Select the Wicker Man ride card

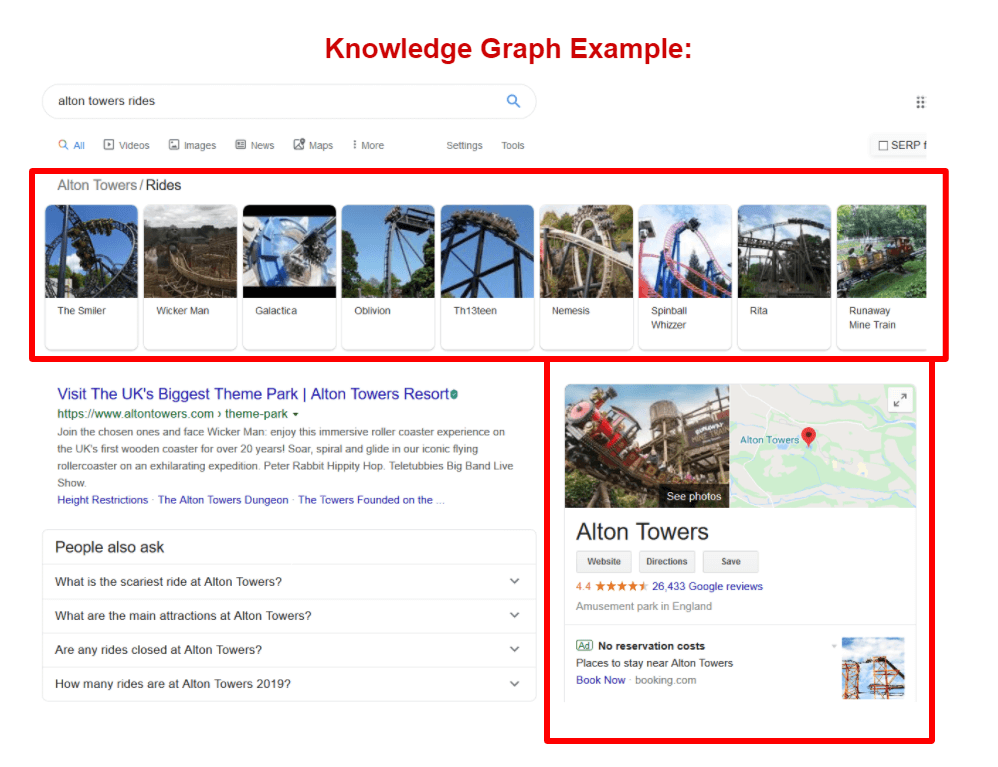190,276
